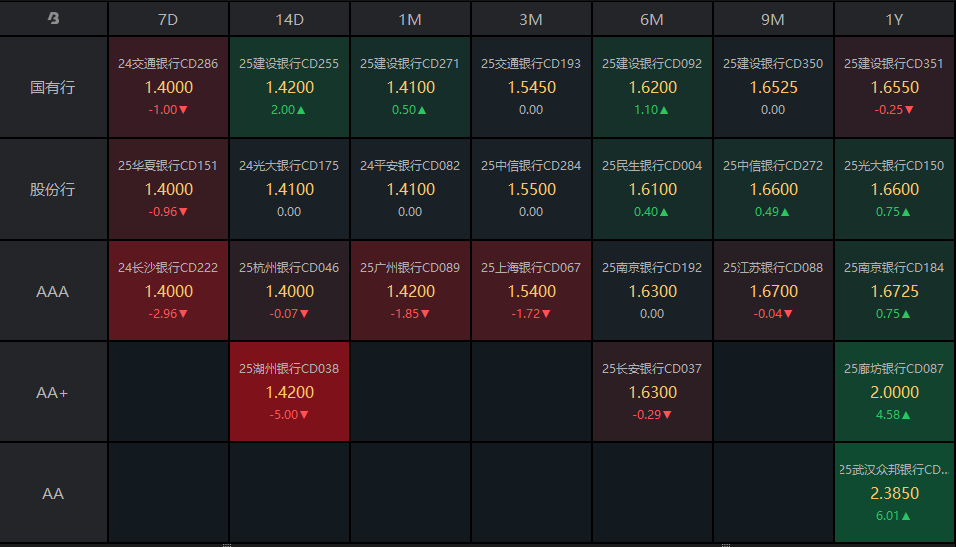Image resolution: width=956 pixels, height=547 pixels.
Task: Click the 2.3850 yield value
Action: point(894,493)
